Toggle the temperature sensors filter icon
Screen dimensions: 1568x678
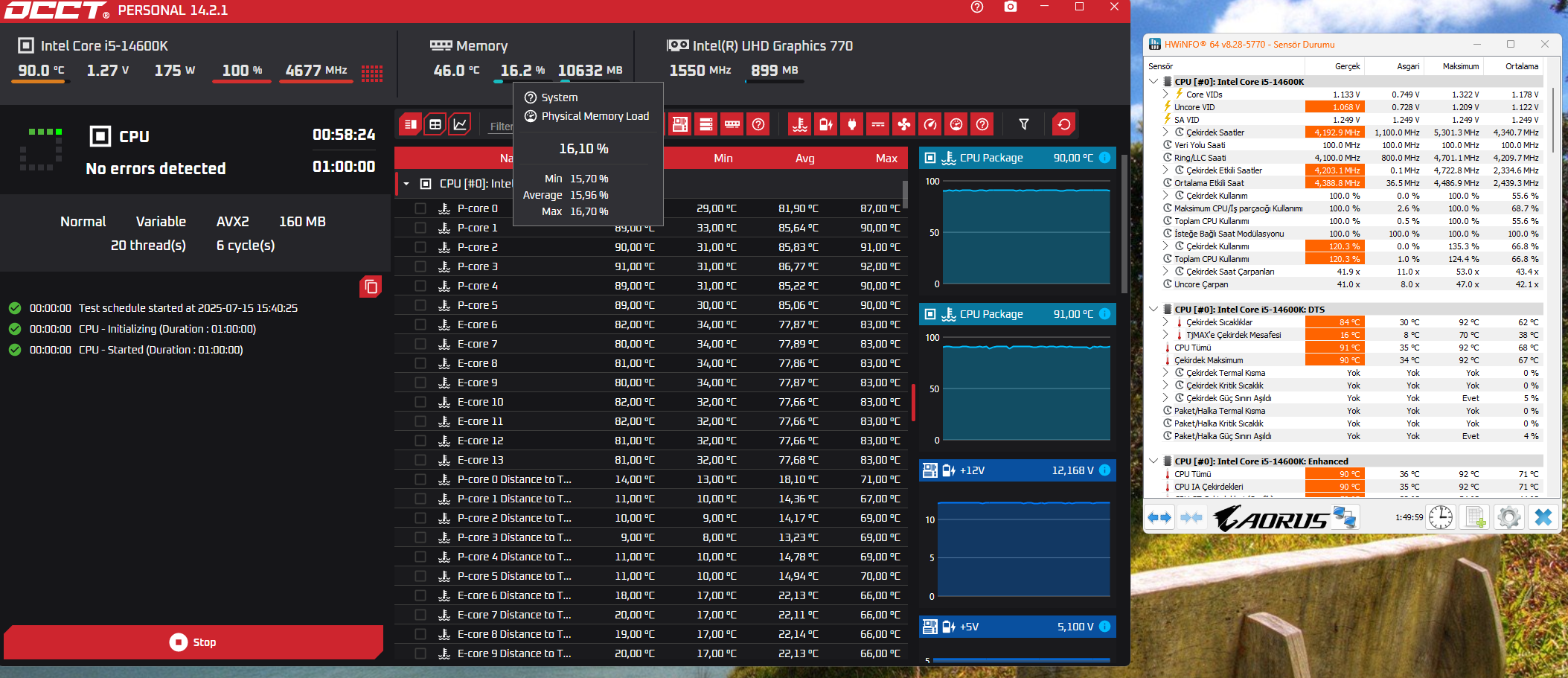pyautogui.click(x=800, y=124)
